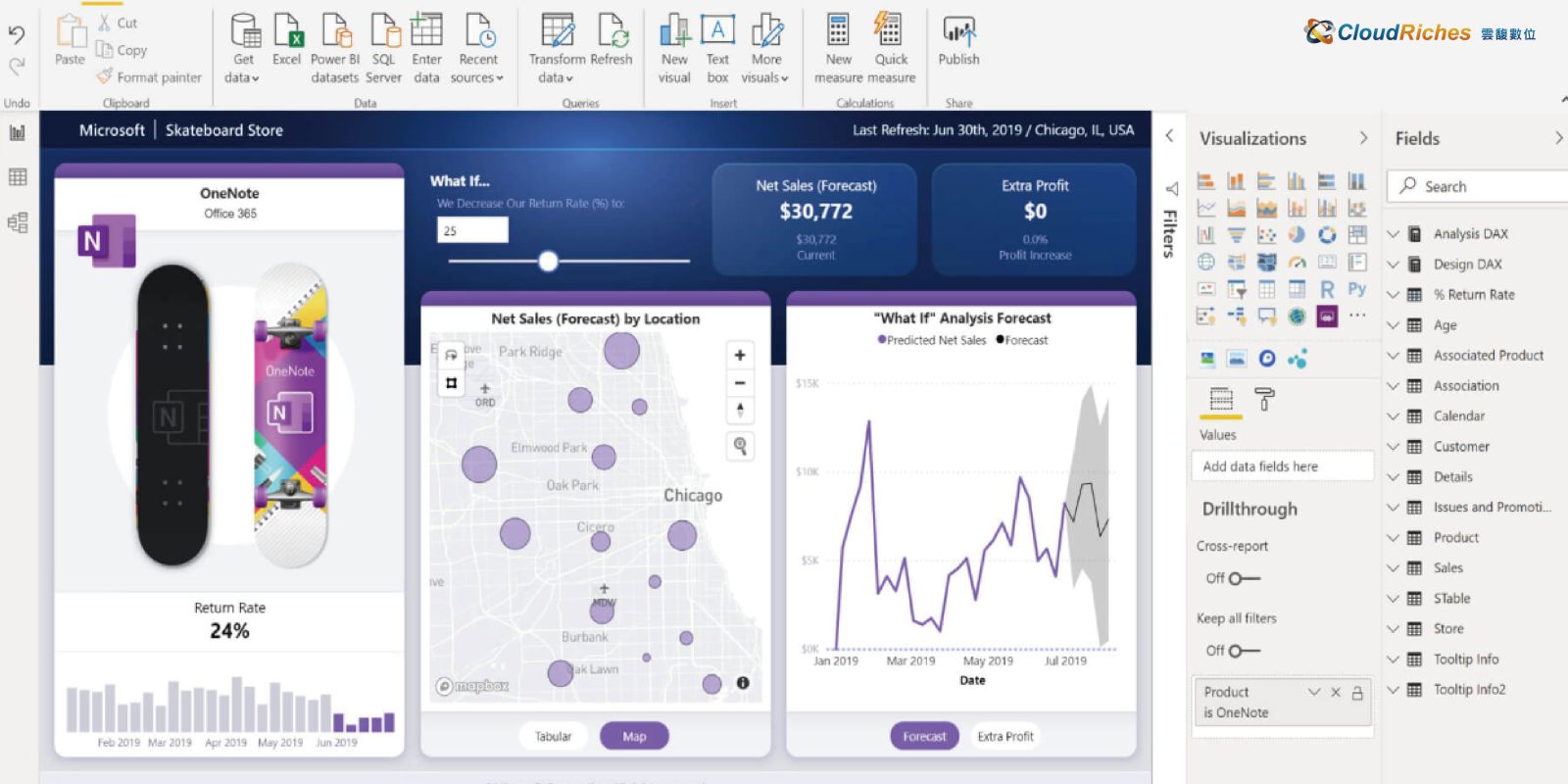Expand the Sales table in Fields
This screenshot has width=1568, height=784.
click(1393, 568)
